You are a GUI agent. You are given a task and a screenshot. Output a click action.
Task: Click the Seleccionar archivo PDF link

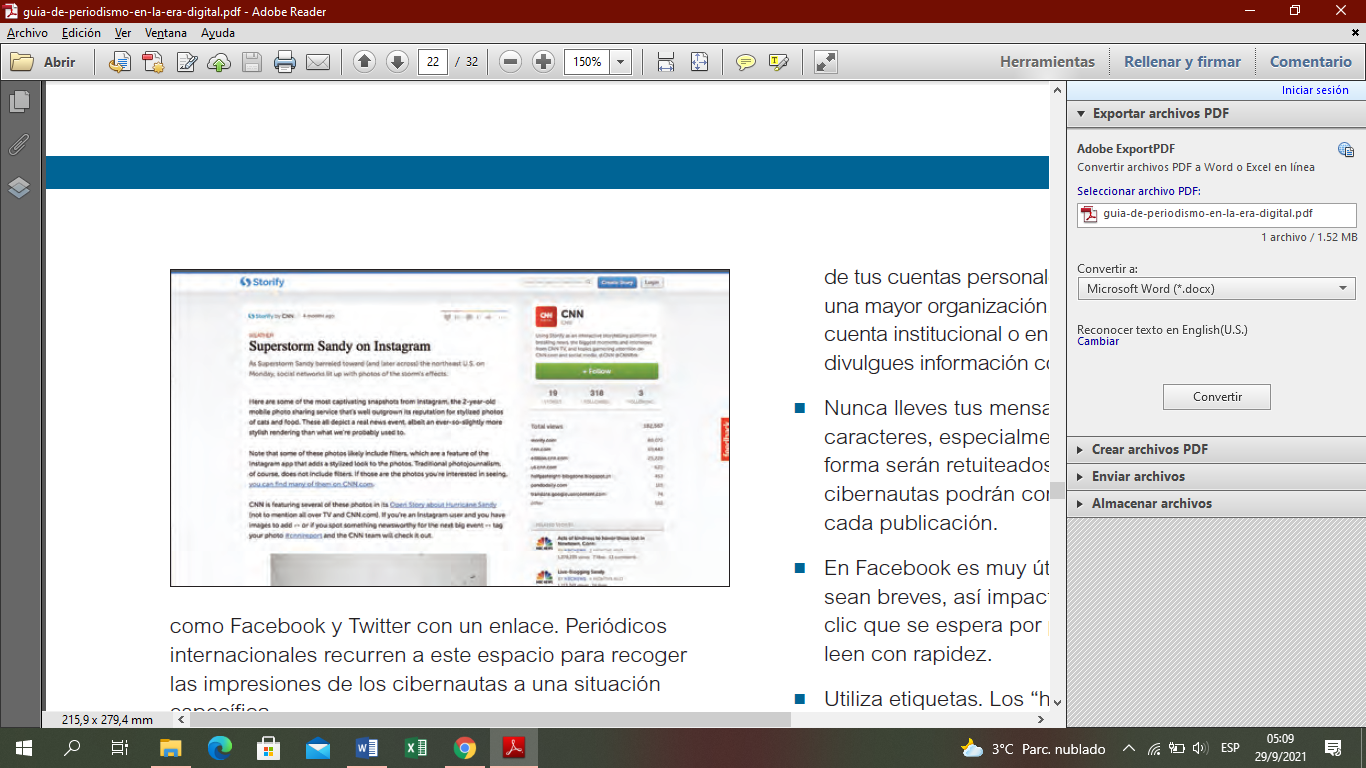(x=1139, y=191)
